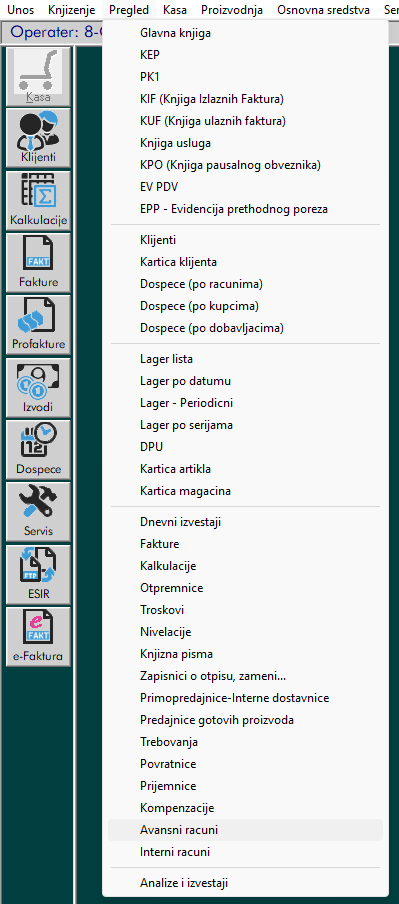The height and width of the screenshot is (904, 399).
Task: Open the Izvodi sidebar icon
Action: click(x=38, y=387)
